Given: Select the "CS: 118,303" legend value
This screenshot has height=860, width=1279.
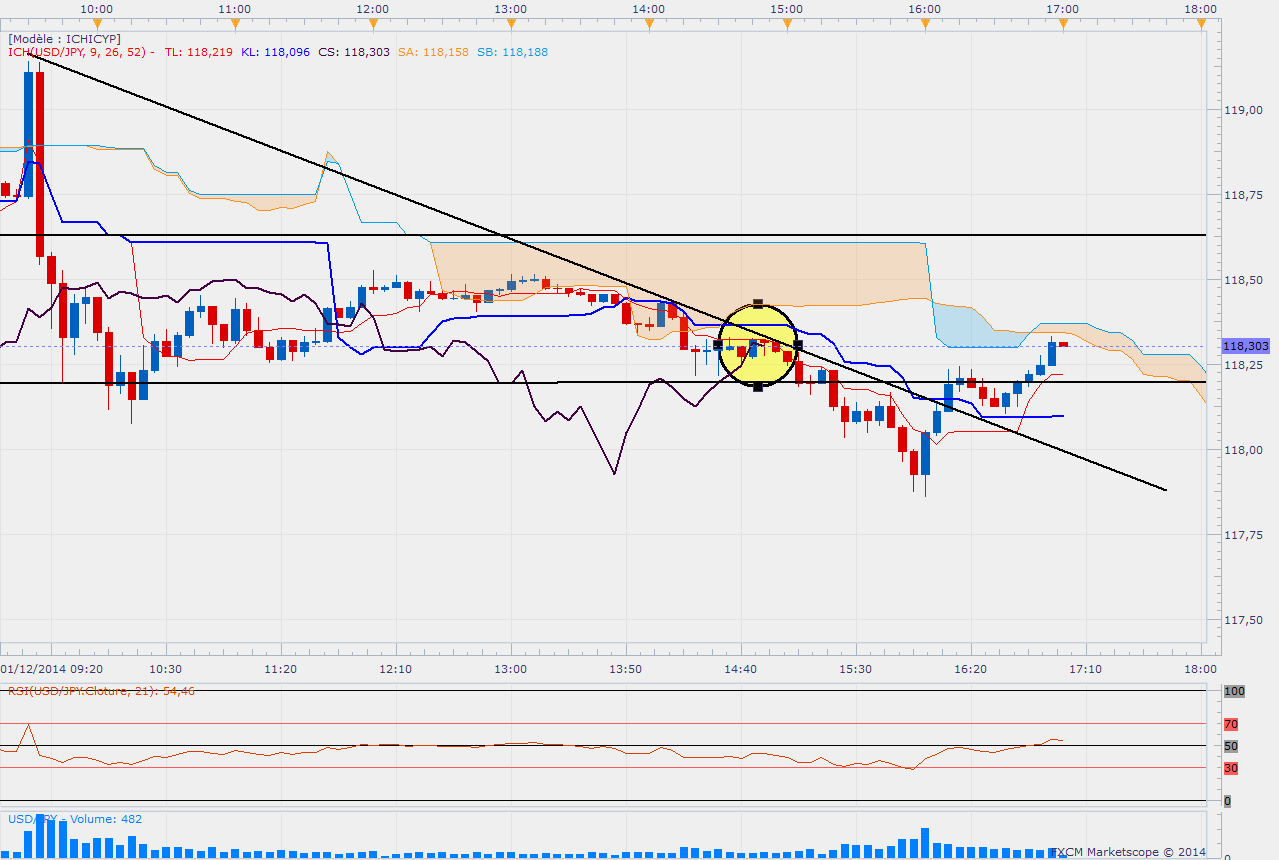Looking at the screenshot, I should point(352,52).
